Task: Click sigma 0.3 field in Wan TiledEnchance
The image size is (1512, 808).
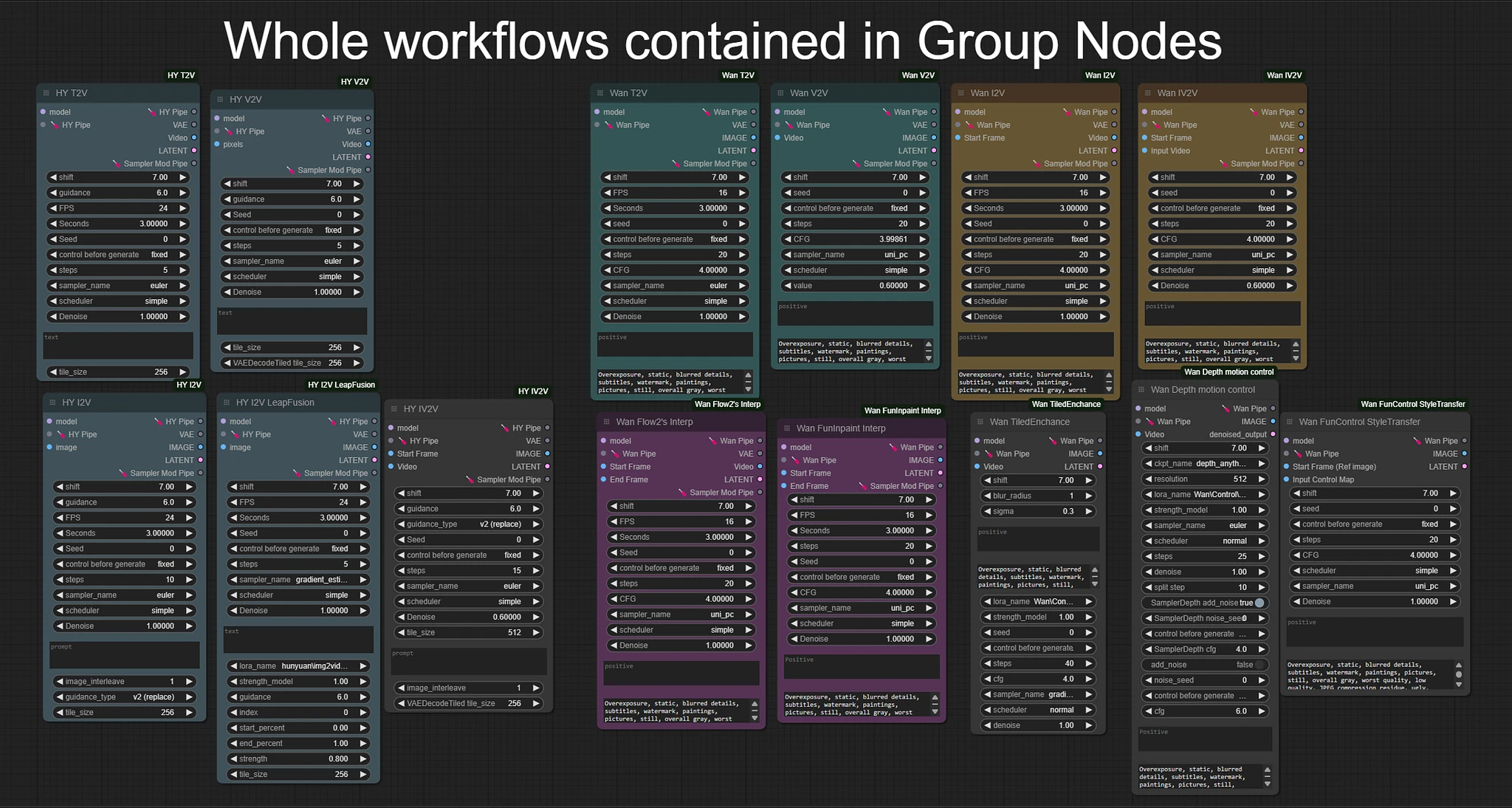Action: [x=1037, y=512]
